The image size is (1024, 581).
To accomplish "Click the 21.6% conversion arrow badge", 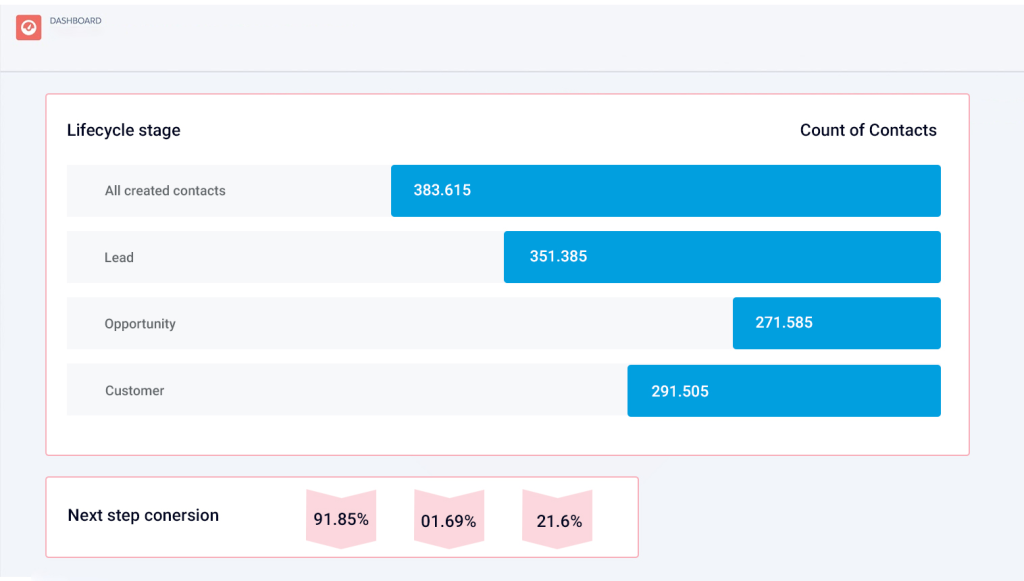I will point(558,519).
